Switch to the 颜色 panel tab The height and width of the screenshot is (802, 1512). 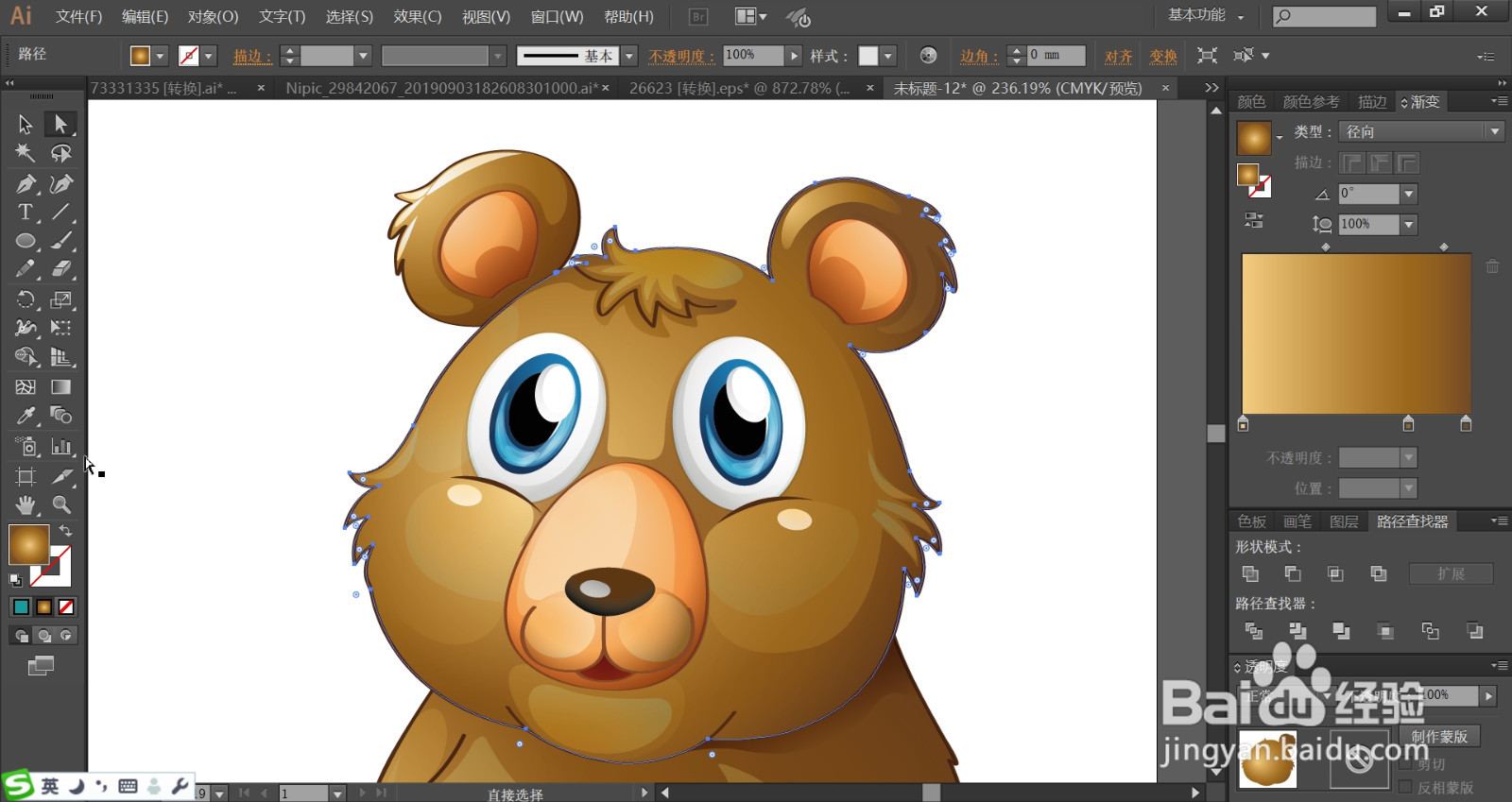click(1251, 101)
